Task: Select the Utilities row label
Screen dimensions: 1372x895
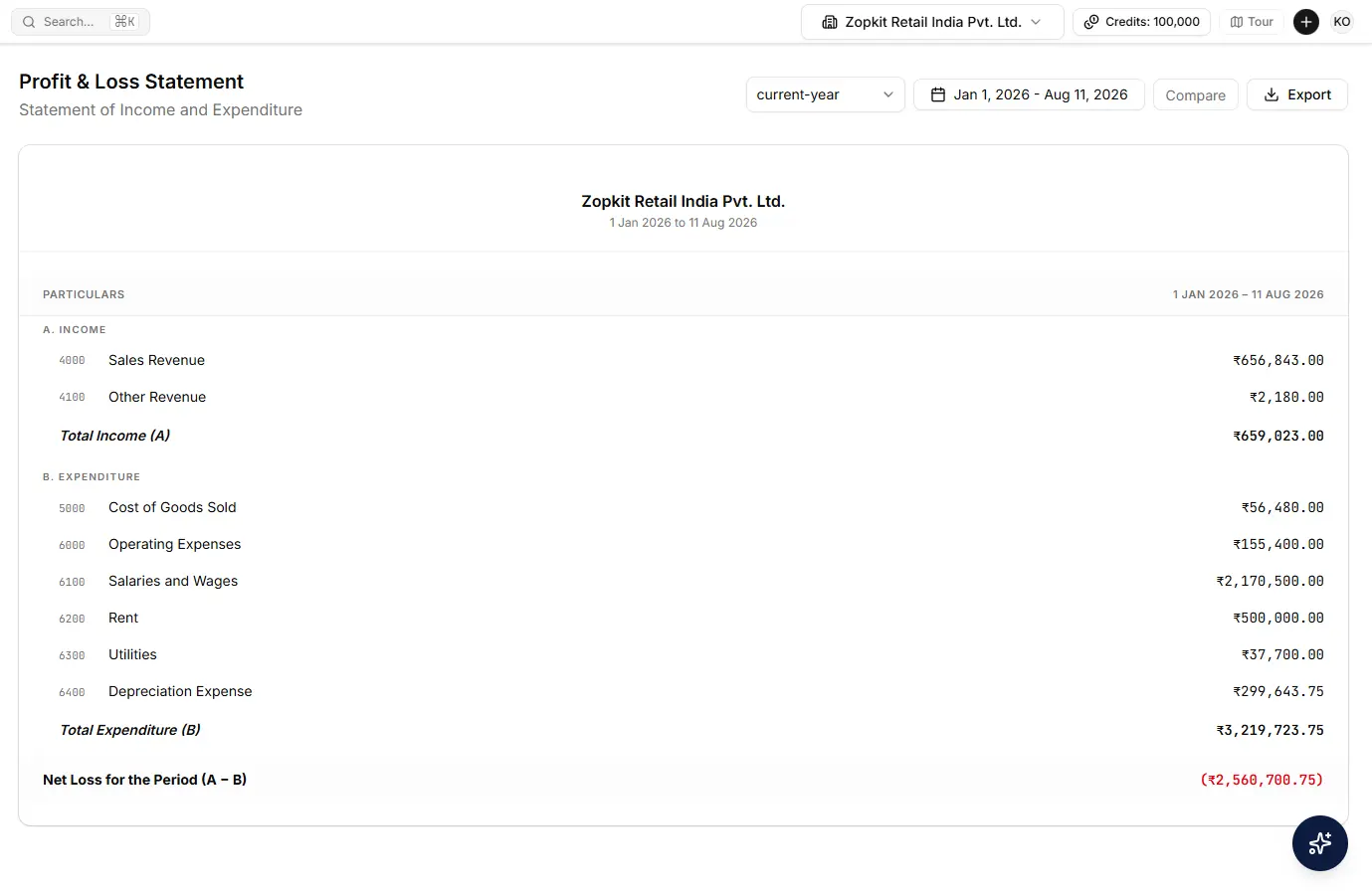Action: [x=132, y=654]
